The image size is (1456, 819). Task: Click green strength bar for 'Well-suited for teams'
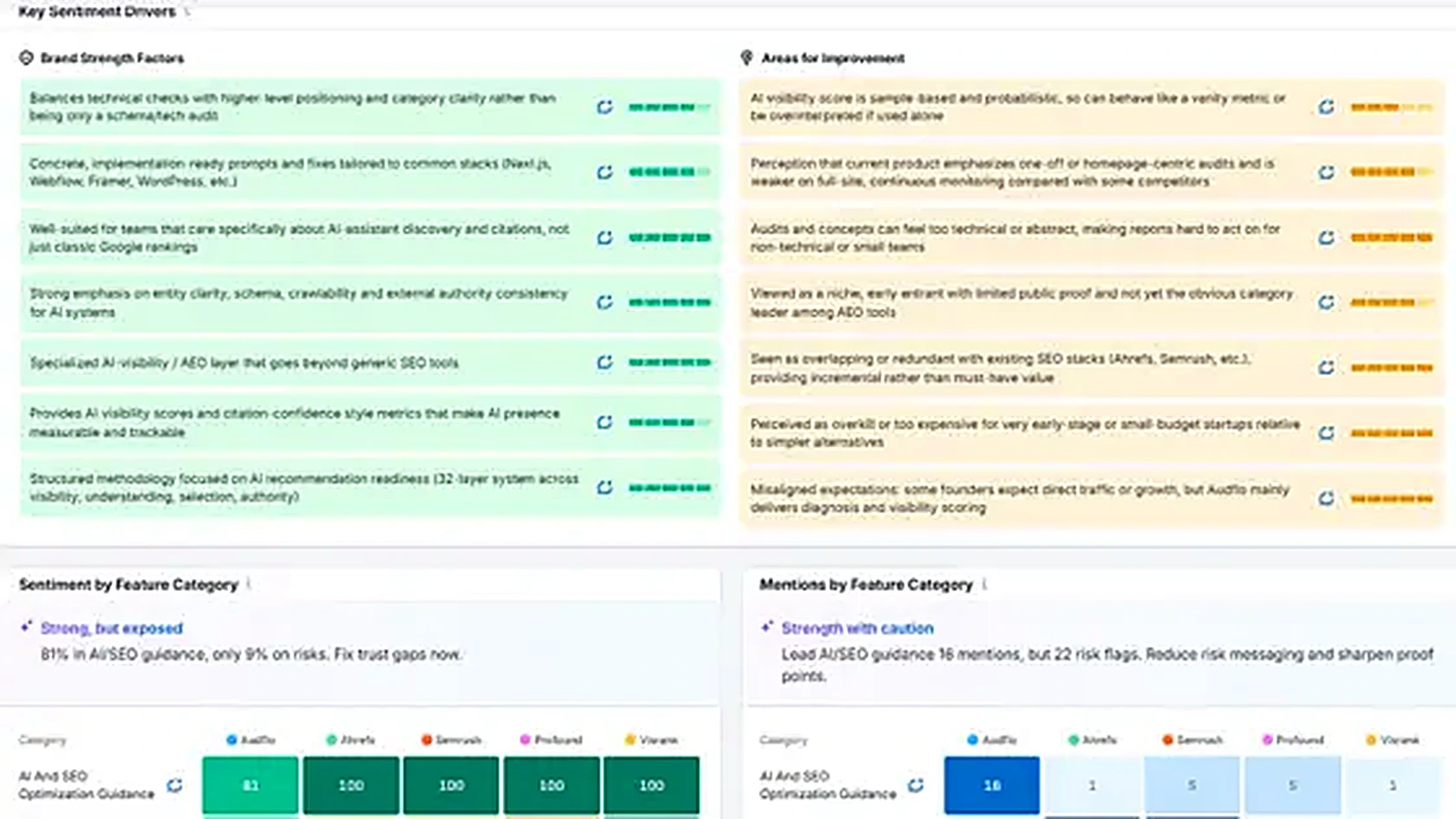[670, 237]
